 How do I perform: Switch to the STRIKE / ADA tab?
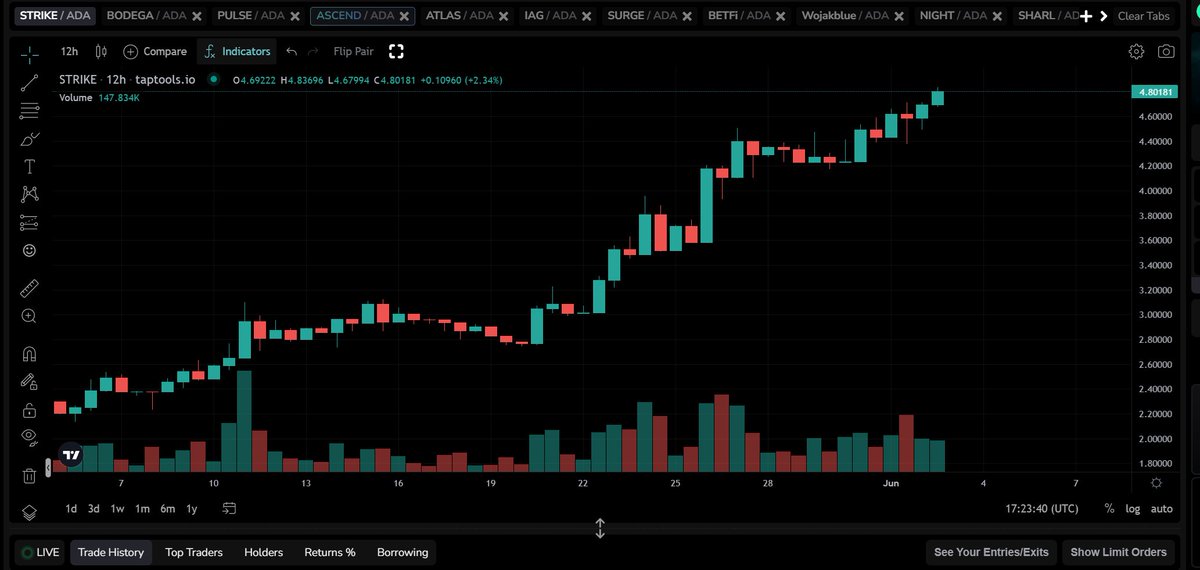[x=55, y=16]
